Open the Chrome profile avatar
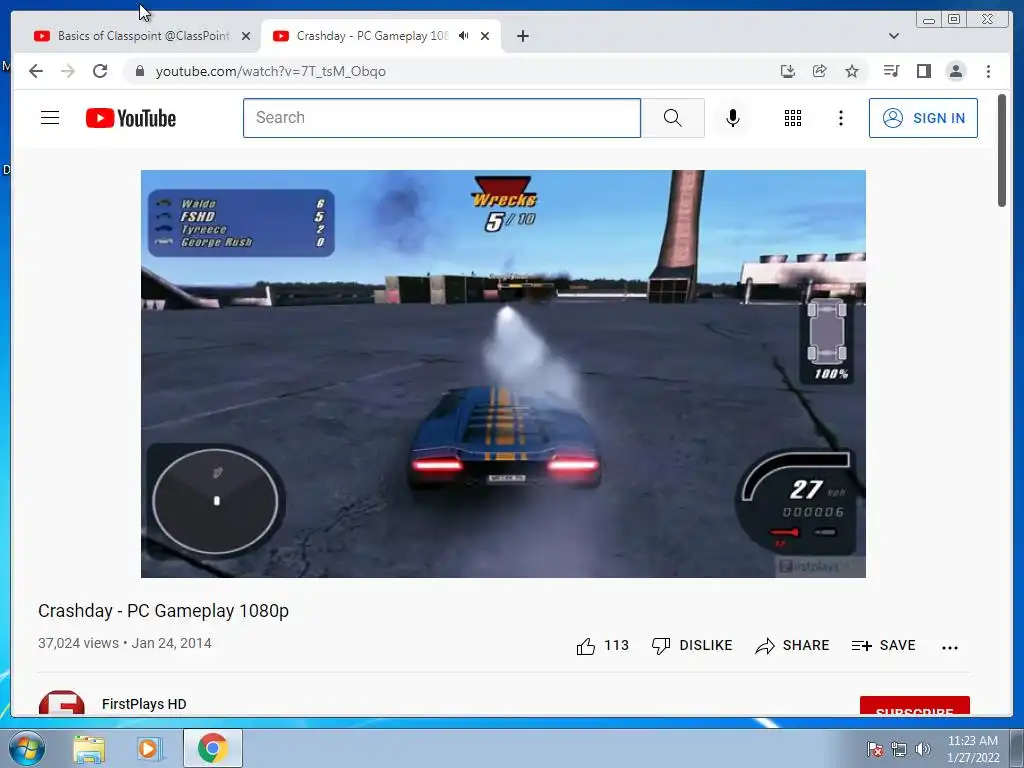The width and height of the screenshot is (1024, 768). click(955, 71)
